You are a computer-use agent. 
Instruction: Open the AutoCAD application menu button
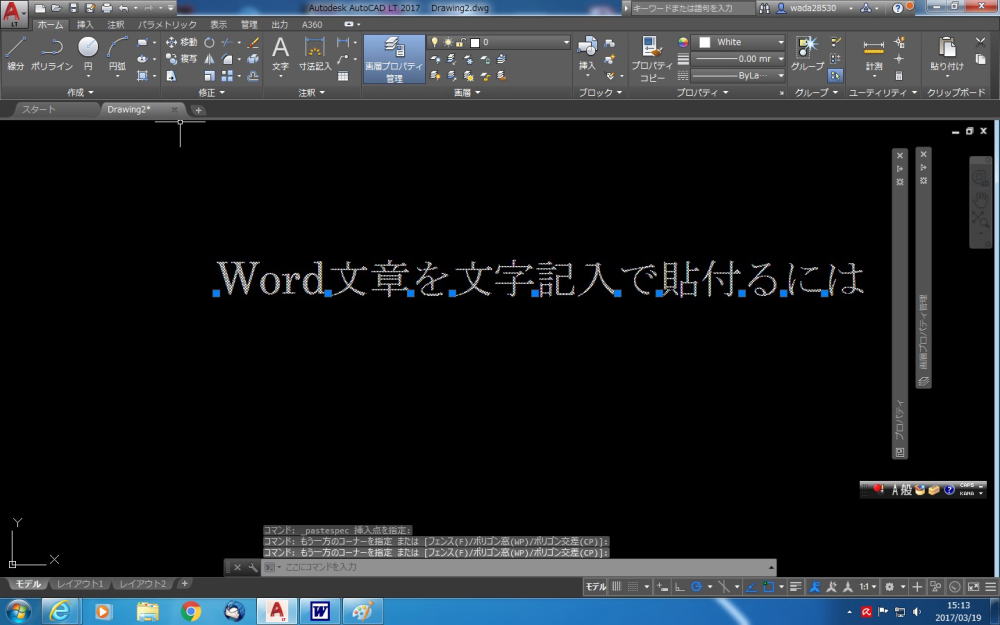point(13,14)
